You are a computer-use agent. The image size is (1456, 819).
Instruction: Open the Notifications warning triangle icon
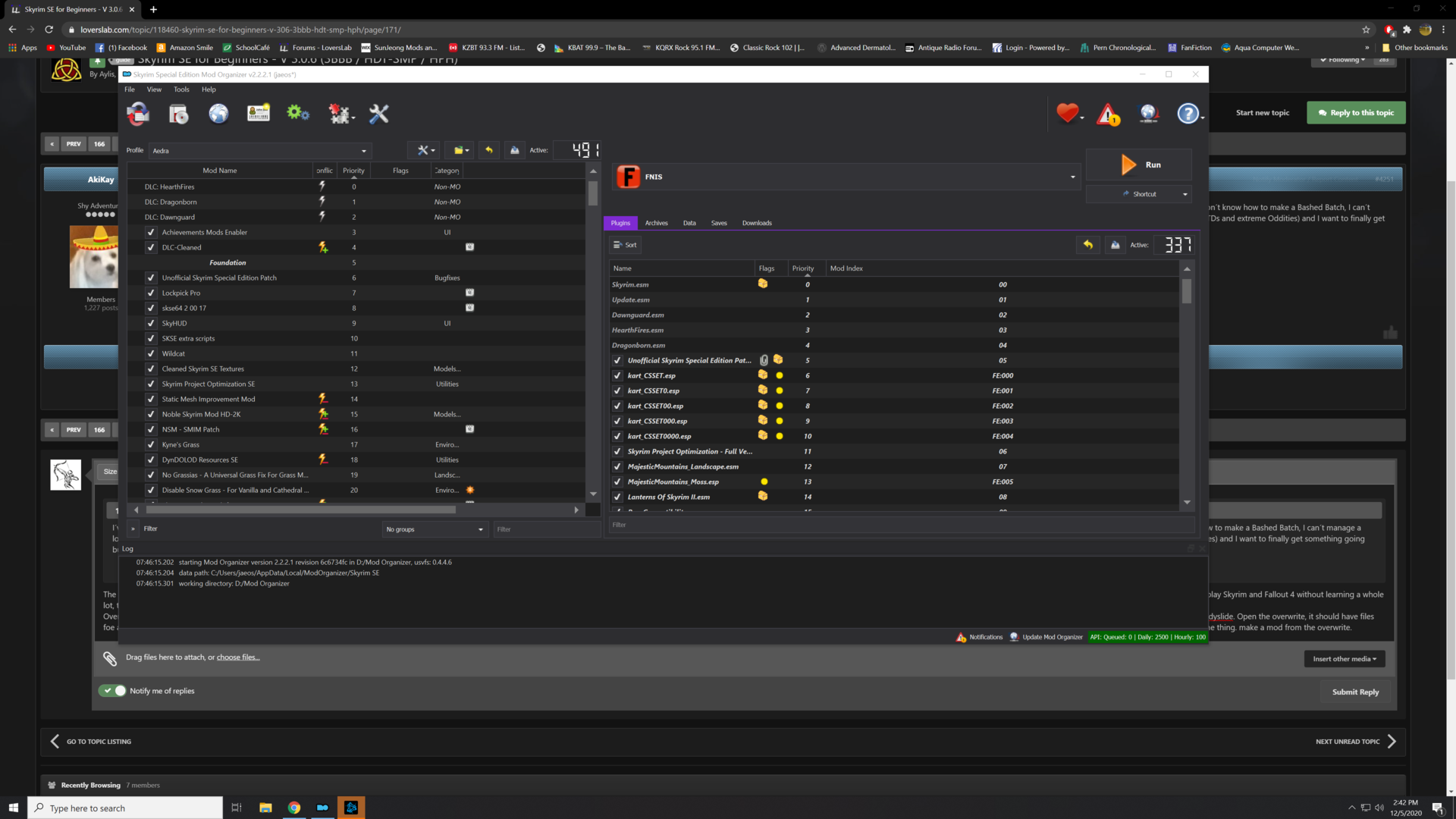[1108, 114]
